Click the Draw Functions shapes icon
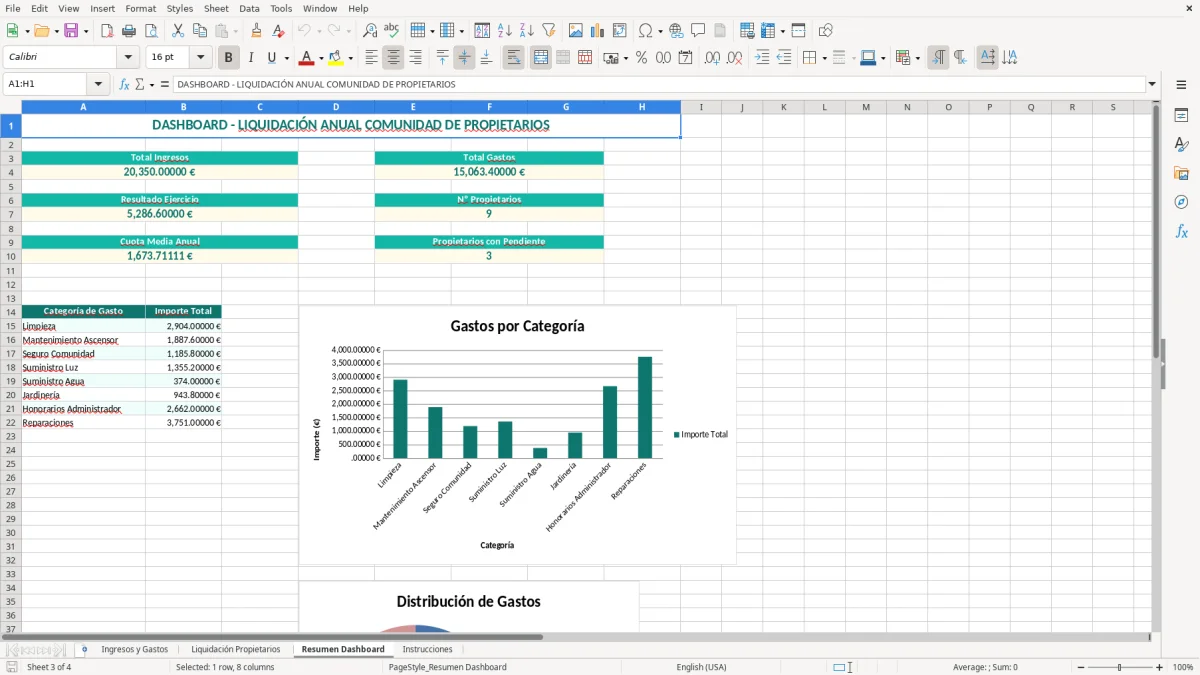The height and width of the screenshot is (675, 1200). point(826,31)
